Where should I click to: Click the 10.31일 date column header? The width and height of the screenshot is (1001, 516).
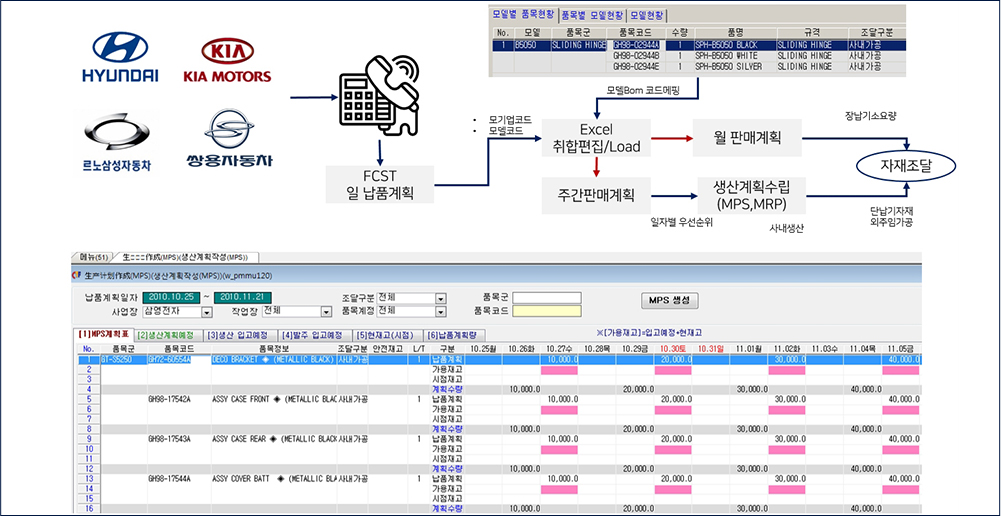[711, 349]
